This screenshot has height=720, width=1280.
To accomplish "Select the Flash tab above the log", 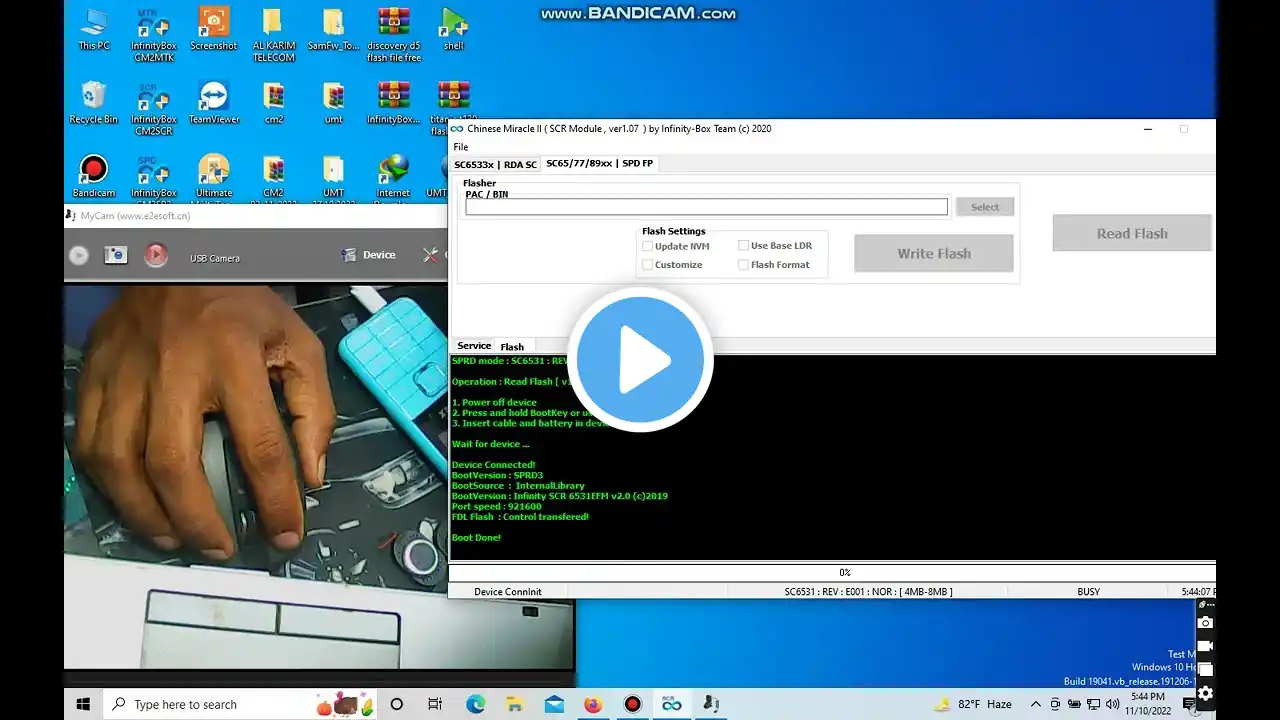I will click(x=512, y=347).
